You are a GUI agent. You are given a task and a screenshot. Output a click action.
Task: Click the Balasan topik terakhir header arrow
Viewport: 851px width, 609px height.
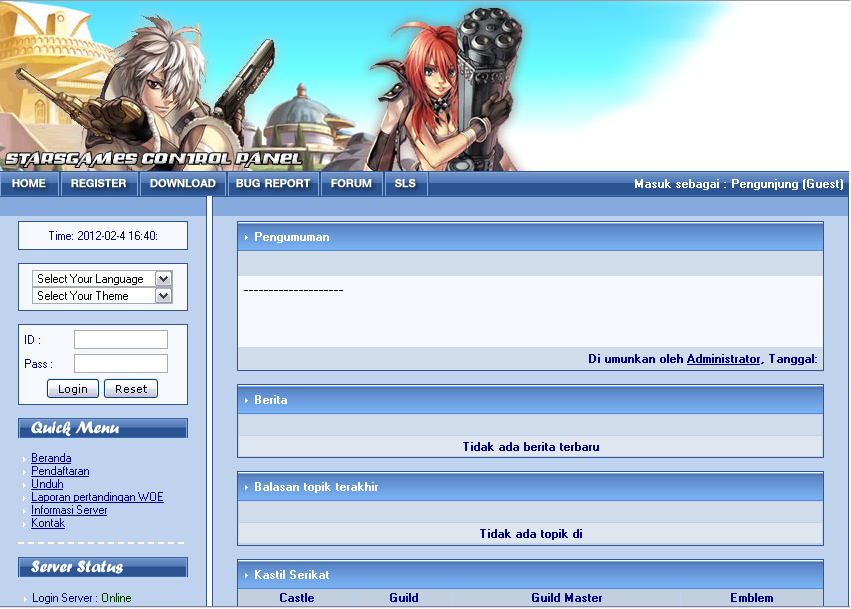click(246, 487)
